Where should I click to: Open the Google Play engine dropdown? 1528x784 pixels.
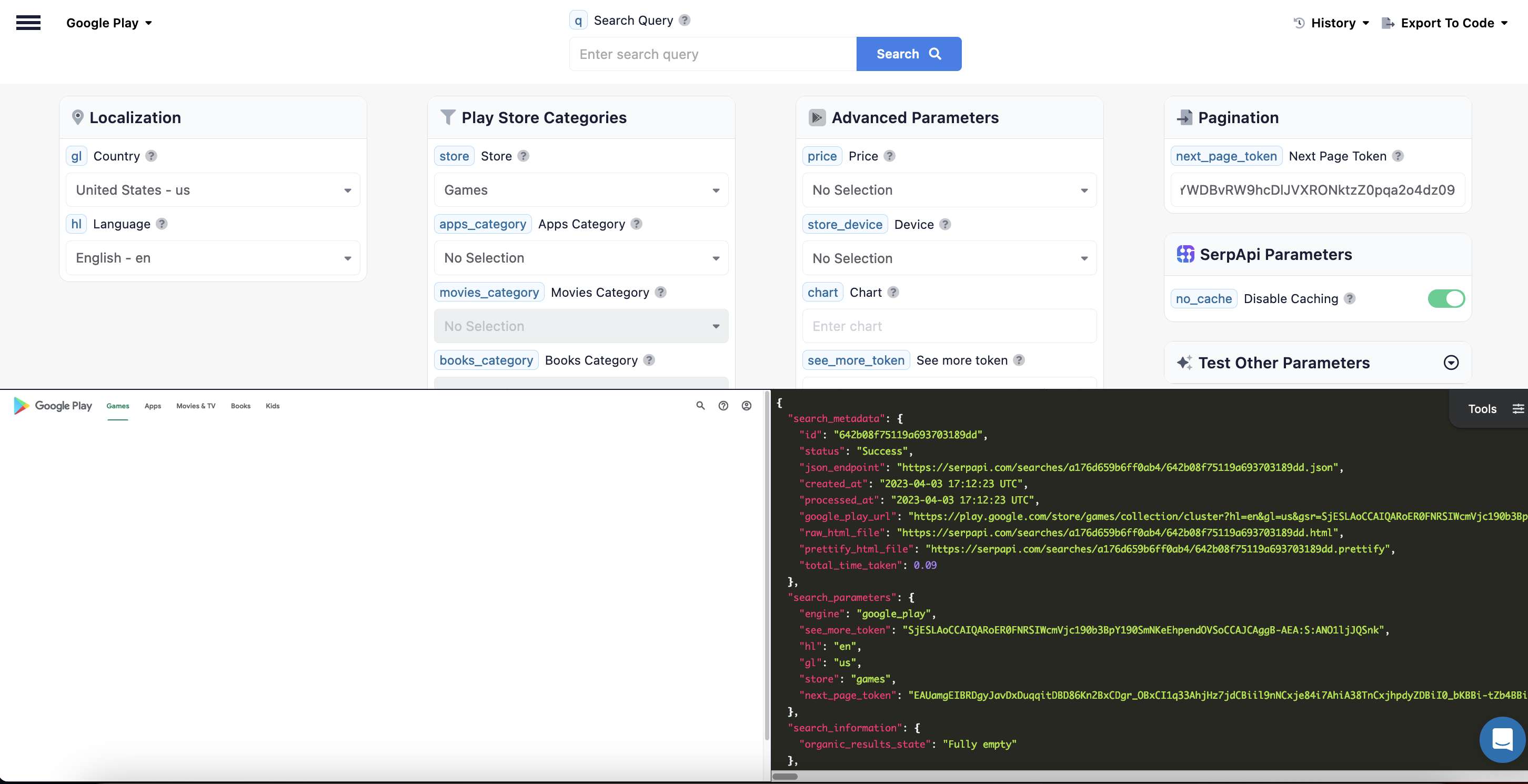[109, 23]
